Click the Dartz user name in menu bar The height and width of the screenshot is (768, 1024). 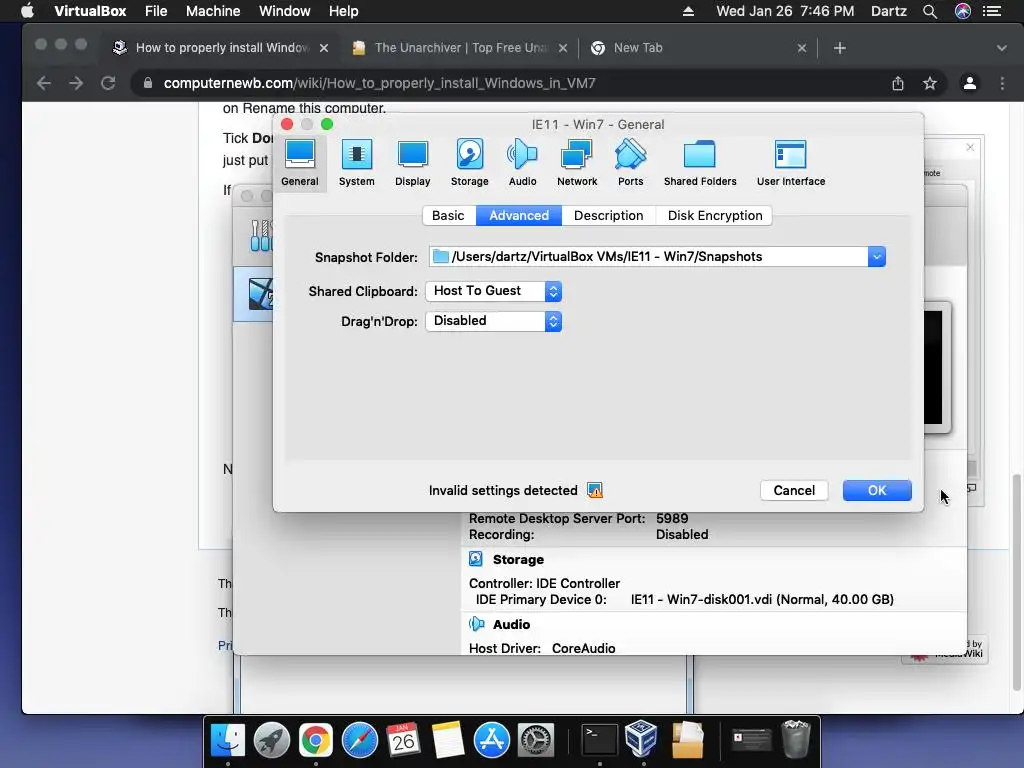889,11
